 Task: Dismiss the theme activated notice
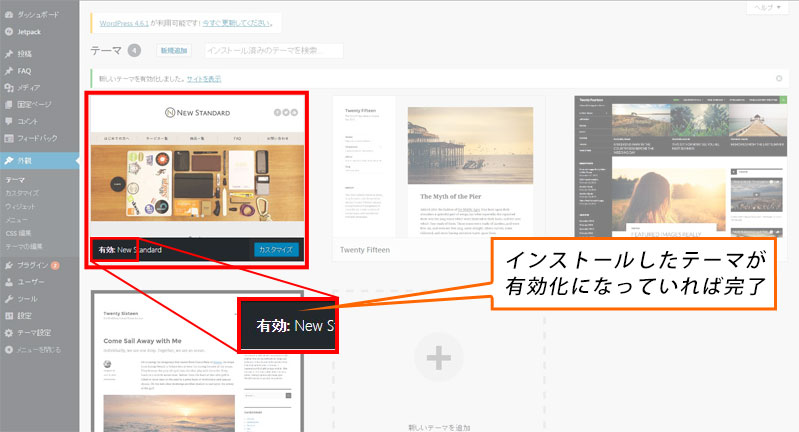pyautogui.click(x=779, y=78)
